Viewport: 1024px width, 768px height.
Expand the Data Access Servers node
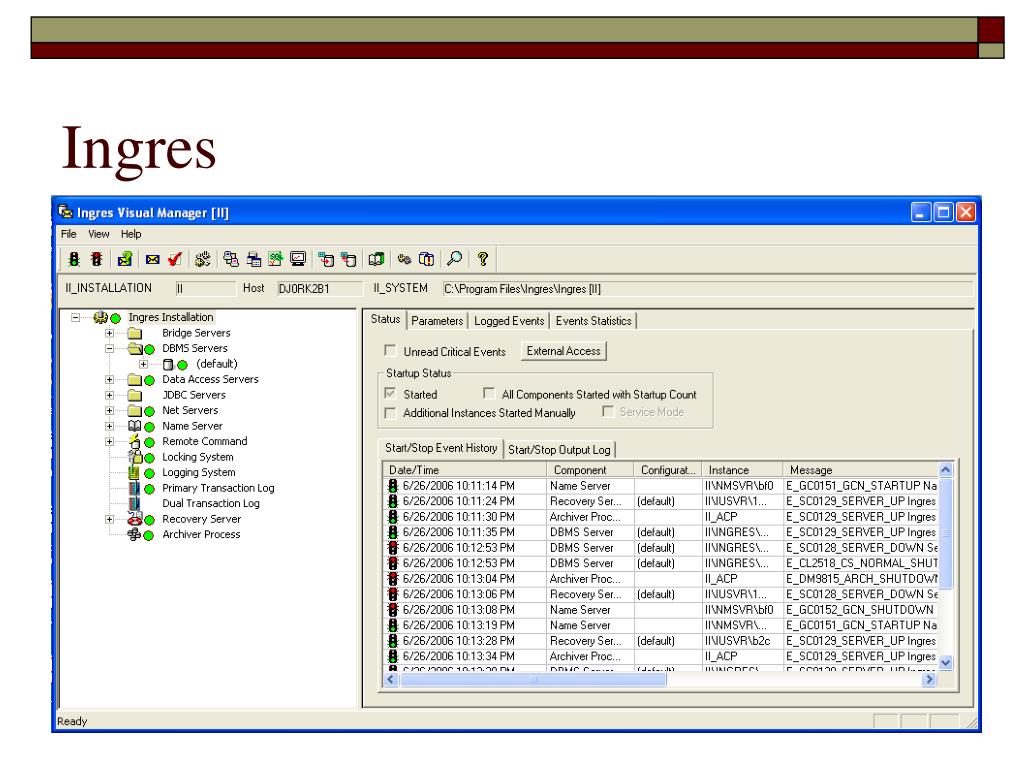pyautogui.click(x=110, y=379)
